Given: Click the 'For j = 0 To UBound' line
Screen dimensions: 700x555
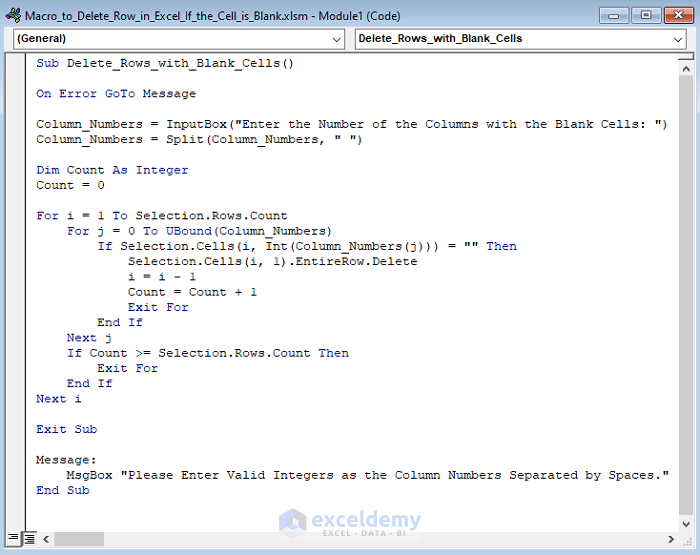Looking at the screenshot, I should click(x=199, y=231).
